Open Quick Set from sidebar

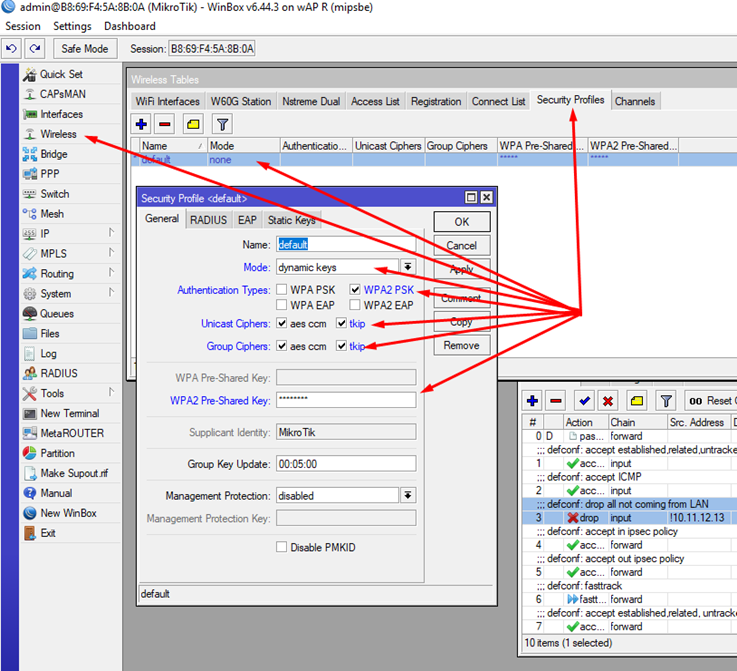click(x=61, y=74)
